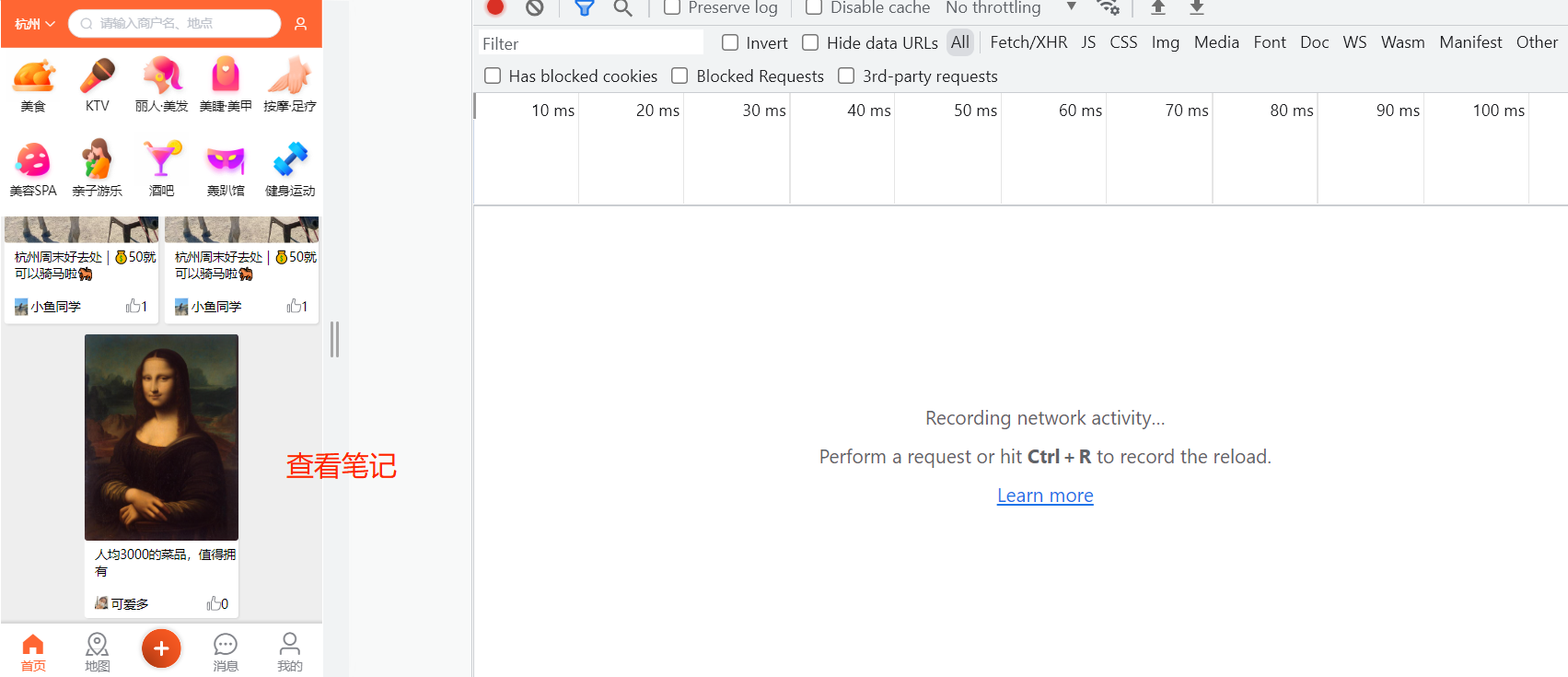Open network search magnifier
The width and height of the screenshot is (1568, 677).
[623, 8]
